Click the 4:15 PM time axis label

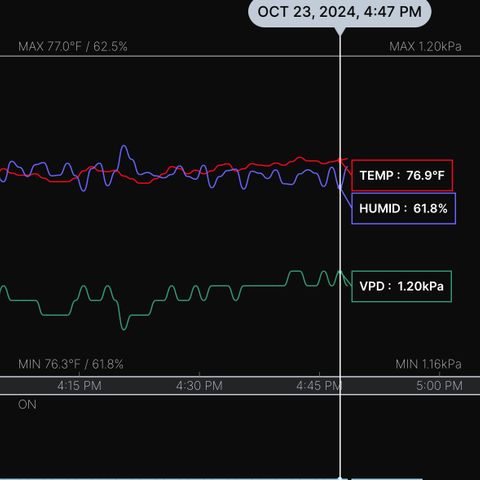pyautogui.click(x=79, y=386)
